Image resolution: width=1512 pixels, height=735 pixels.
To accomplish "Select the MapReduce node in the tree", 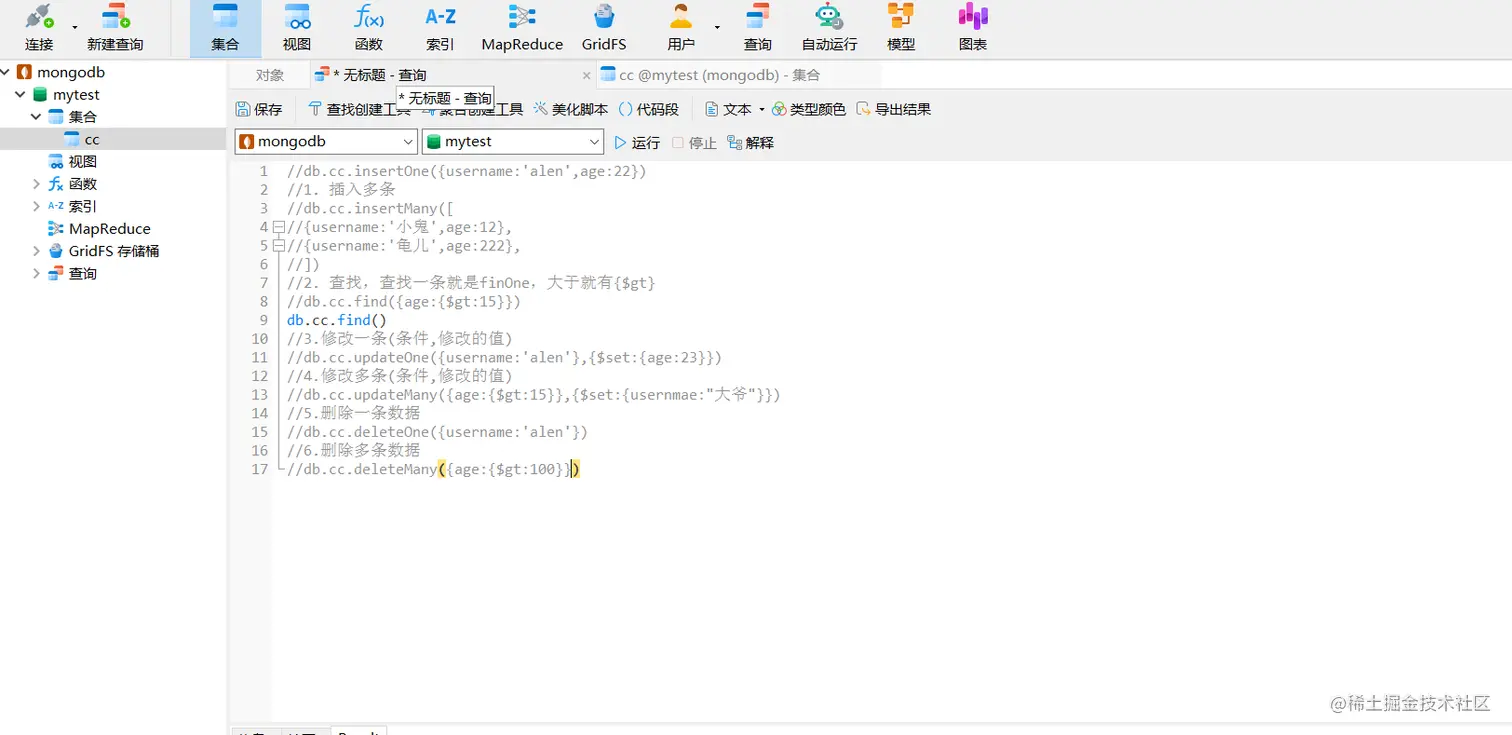I will tap(109, 228).
